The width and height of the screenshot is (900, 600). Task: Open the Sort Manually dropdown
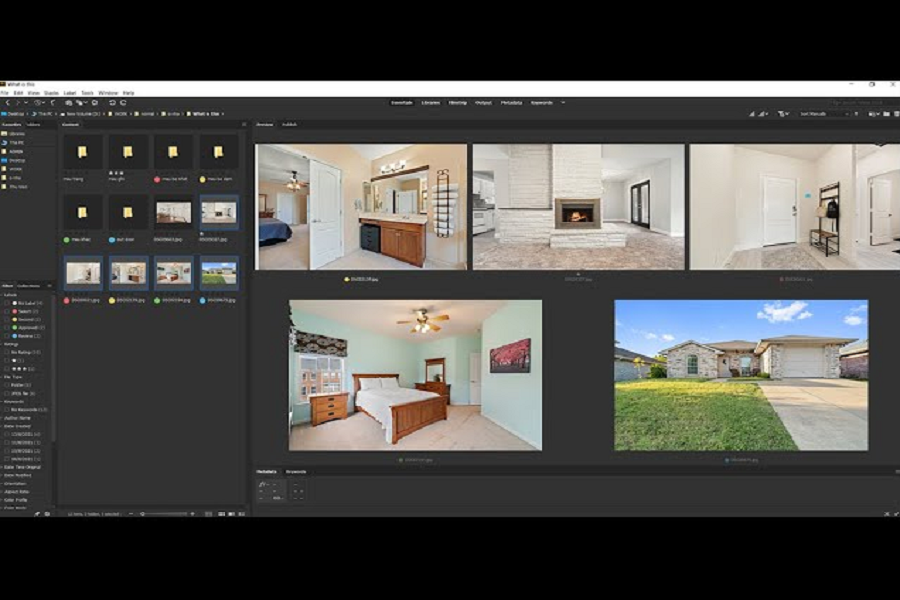coord(824,114)
